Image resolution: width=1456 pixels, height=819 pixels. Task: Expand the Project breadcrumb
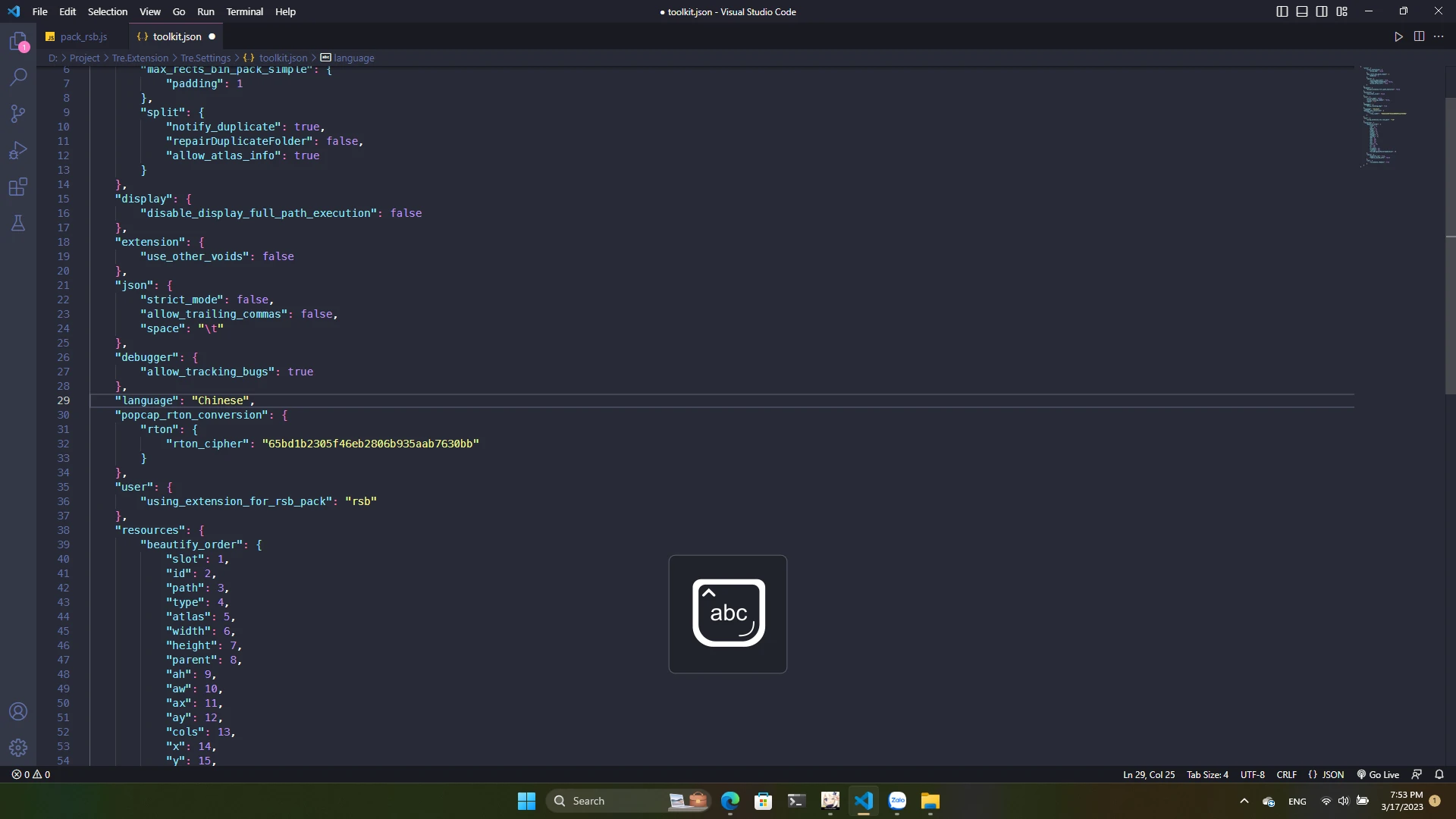(x=84, y=58)
